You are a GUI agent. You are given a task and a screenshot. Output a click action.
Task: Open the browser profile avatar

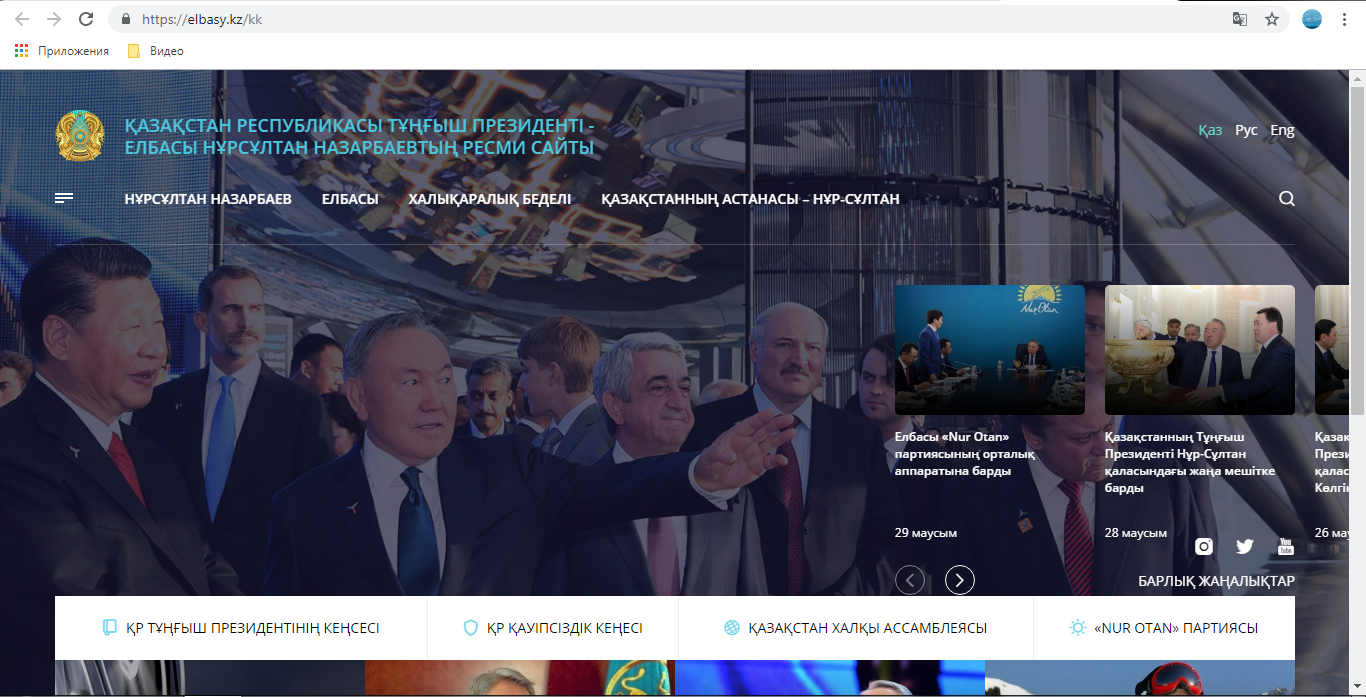click(1312, 19)
